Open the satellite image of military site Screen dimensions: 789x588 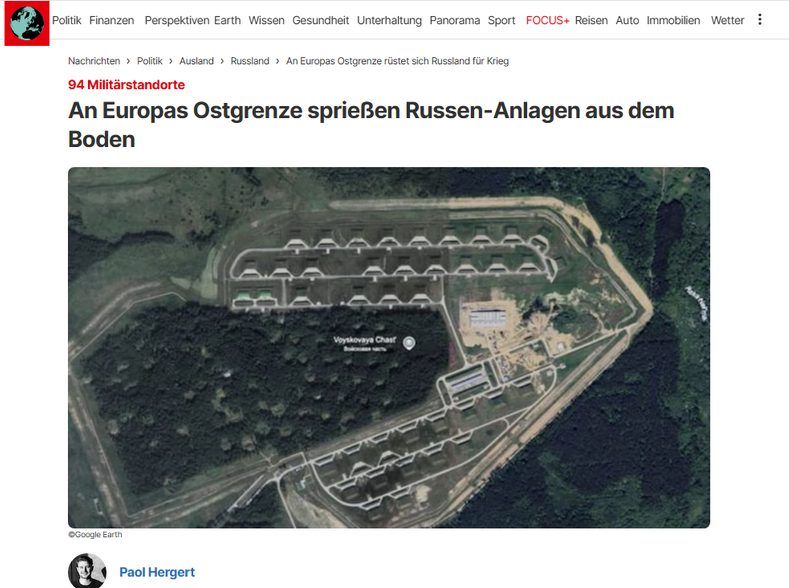389,348
